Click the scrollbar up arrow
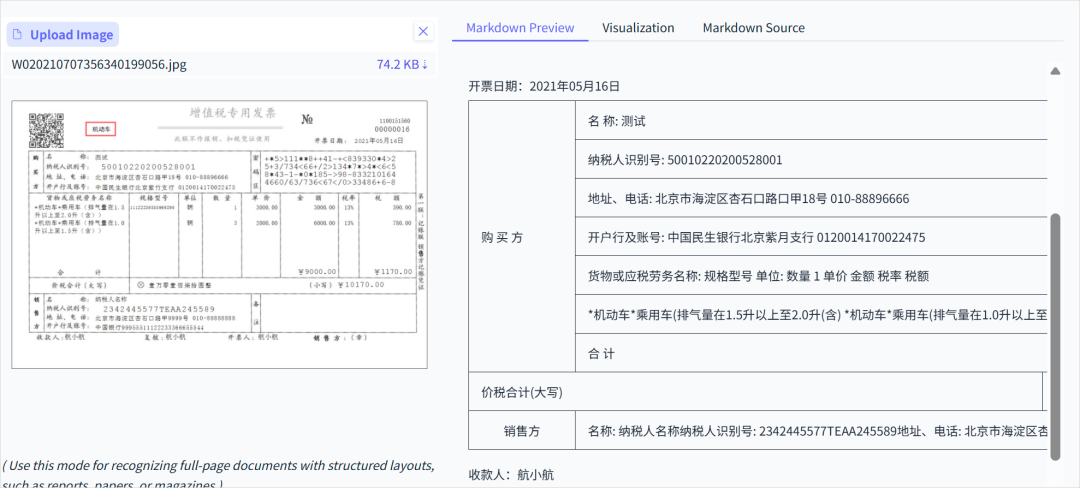 click(x=1054, y=71)
